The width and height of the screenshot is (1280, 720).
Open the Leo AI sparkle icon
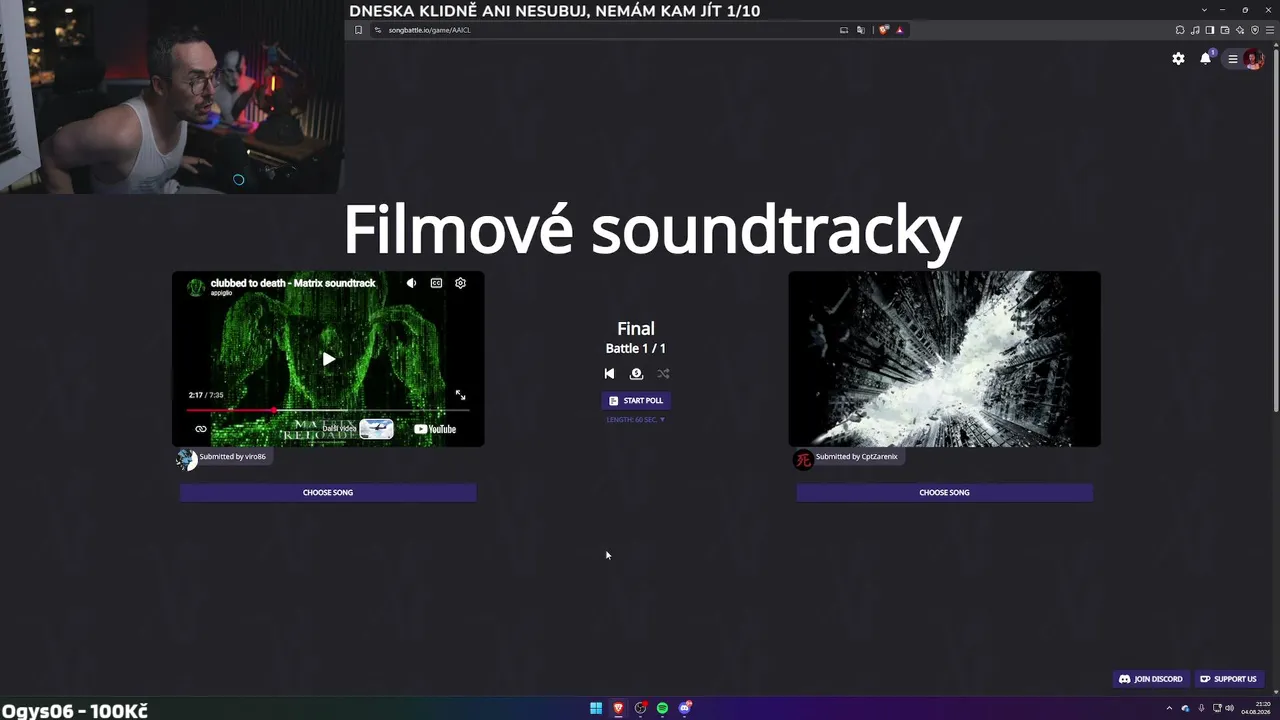pos(1240,30)
